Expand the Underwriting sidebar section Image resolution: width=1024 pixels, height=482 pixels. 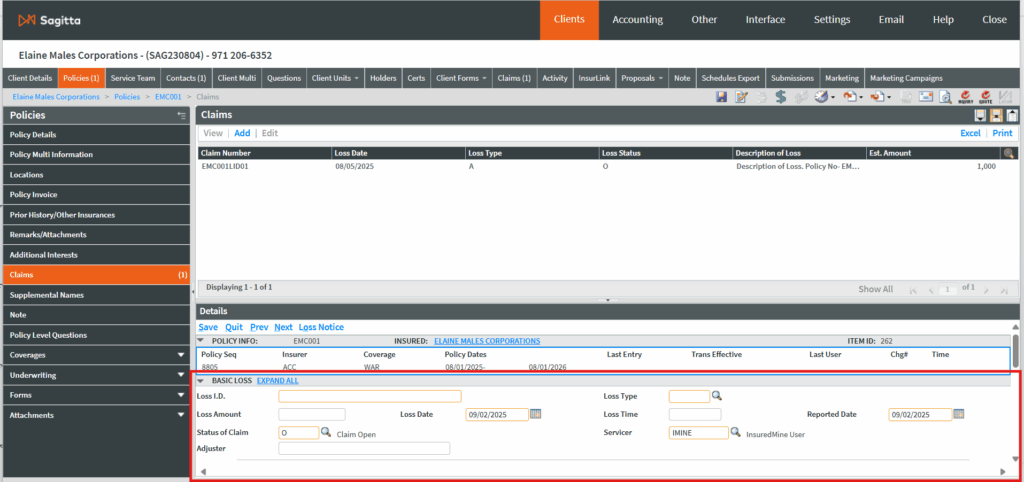[x=180, y=375]
